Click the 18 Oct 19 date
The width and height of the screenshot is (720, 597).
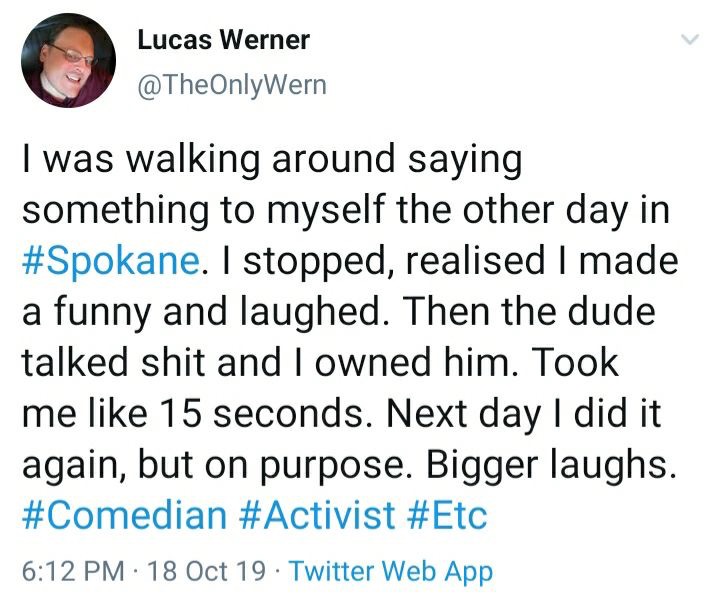(x=207, y=571)
